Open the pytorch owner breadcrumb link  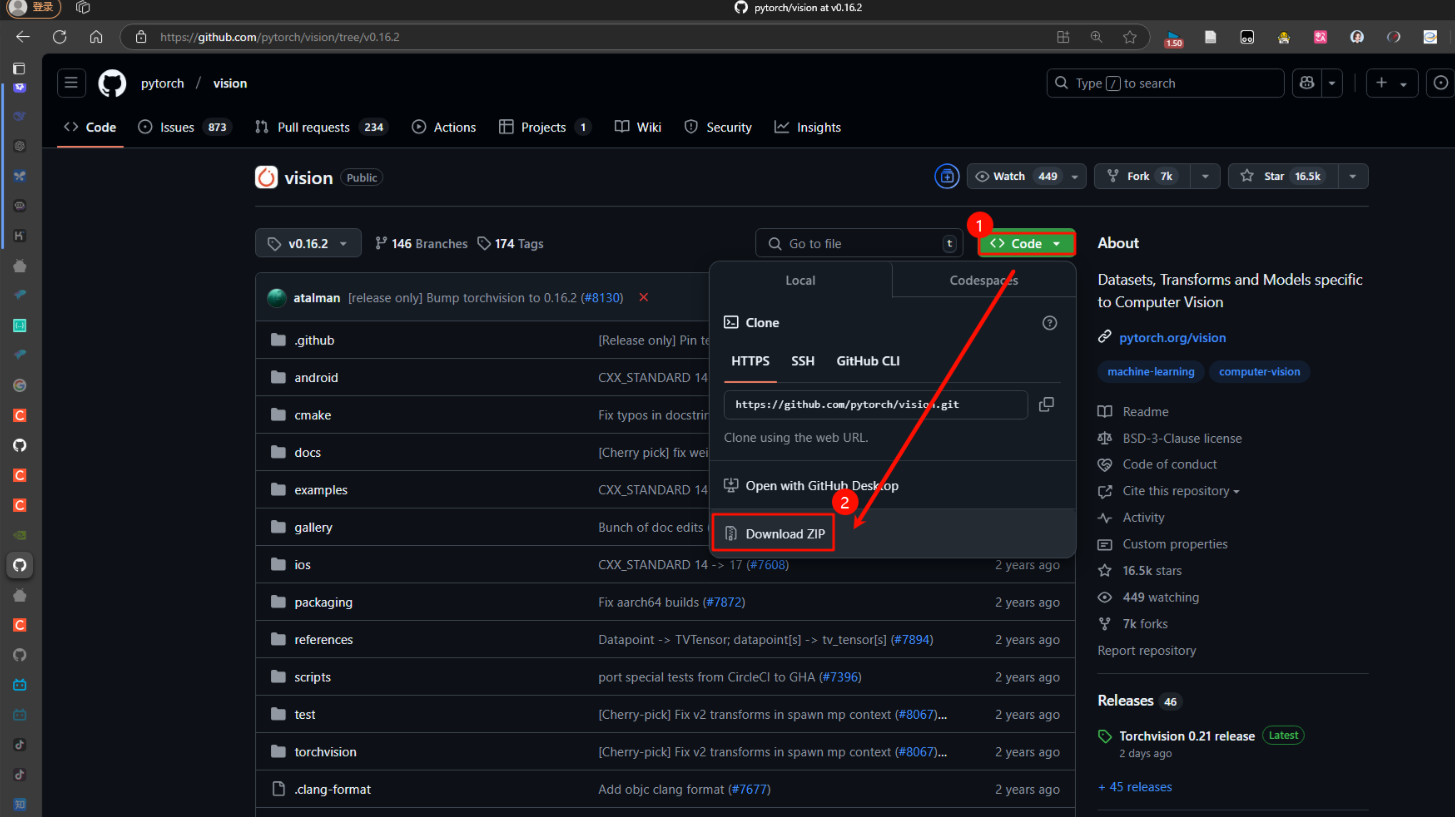click(x=163, y=83)
